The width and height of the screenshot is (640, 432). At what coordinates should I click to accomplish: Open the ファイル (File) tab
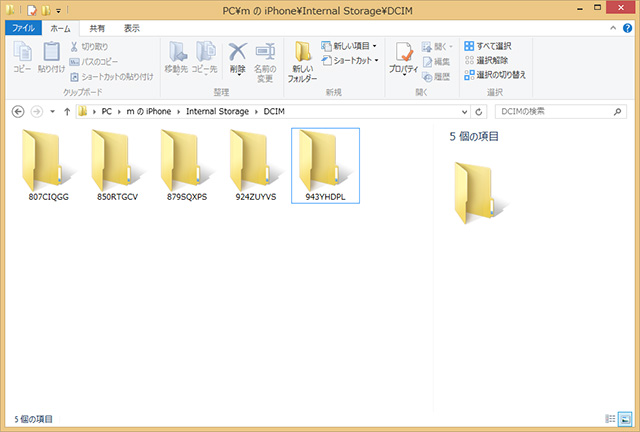click(23, 28)
